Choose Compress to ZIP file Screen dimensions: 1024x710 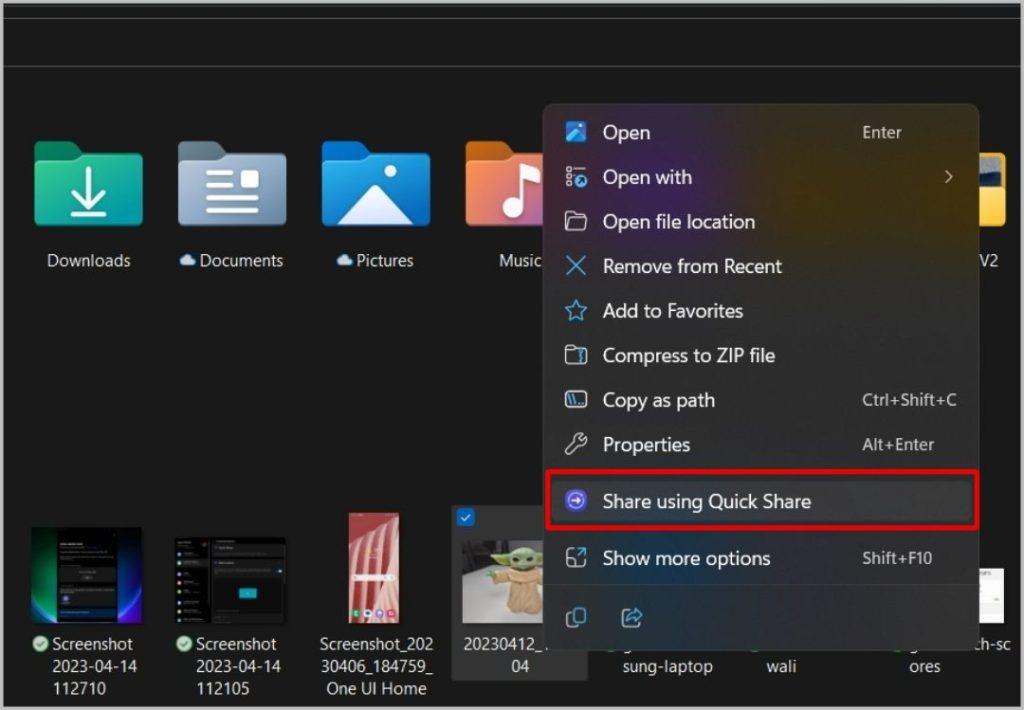760,355
